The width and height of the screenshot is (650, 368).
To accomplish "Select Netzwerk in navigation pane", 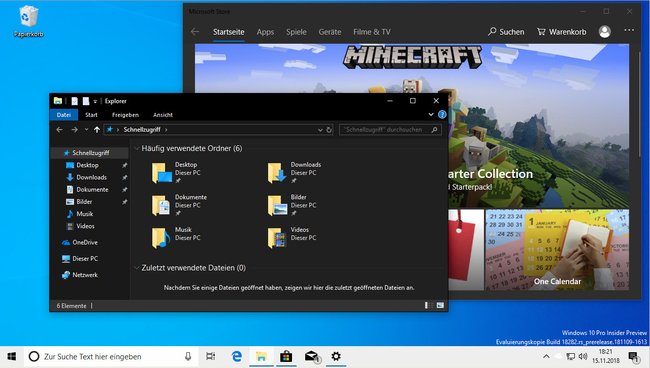I will (x=85, y=275).
